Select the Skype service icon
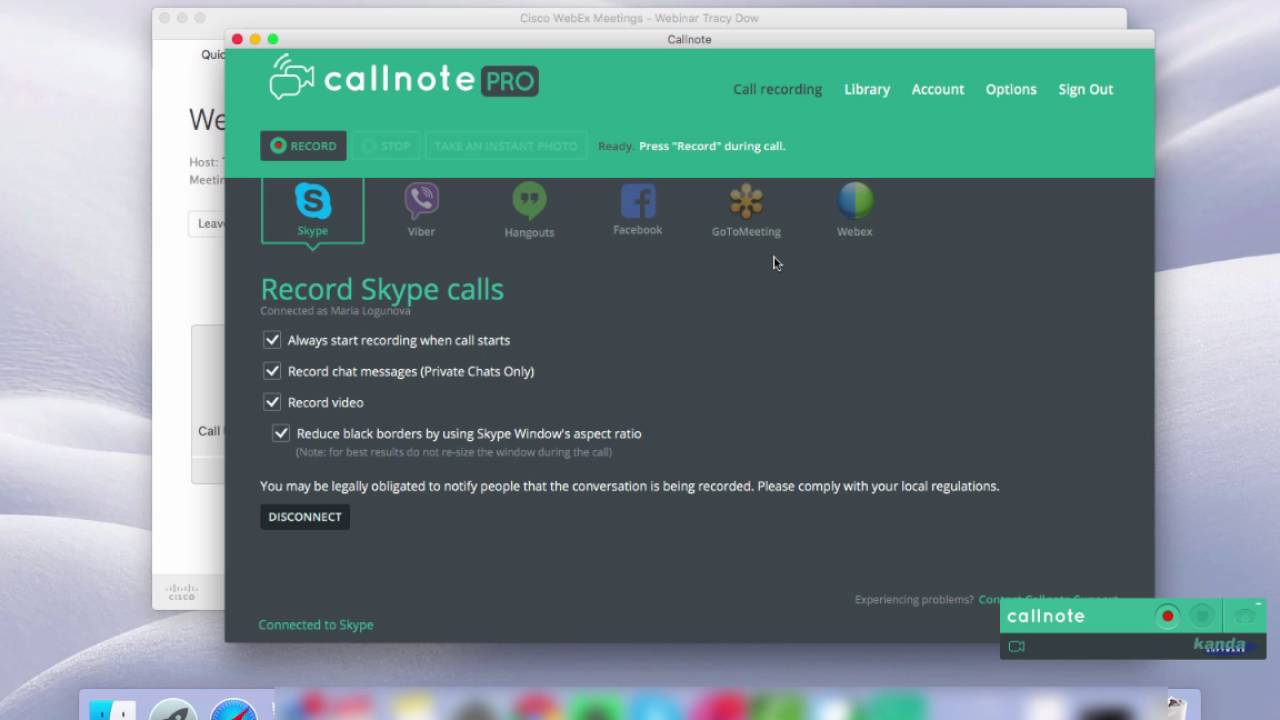Image resolution: width=1280 pixels, height=720 pixels. [312, 210]
